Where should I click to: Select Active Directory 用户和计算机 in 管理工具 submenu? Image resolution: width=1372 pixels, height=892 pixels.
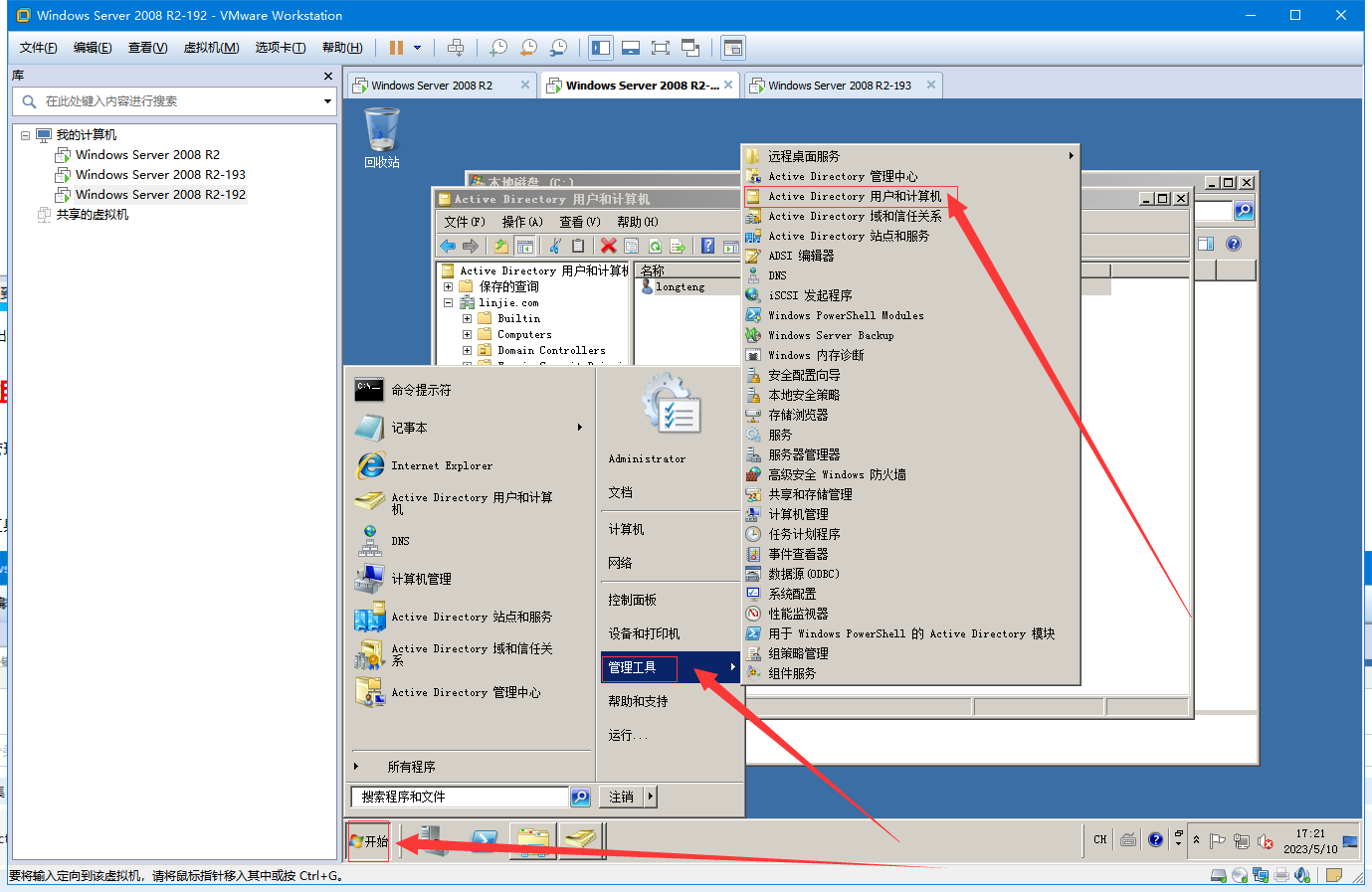pos(910,196)
